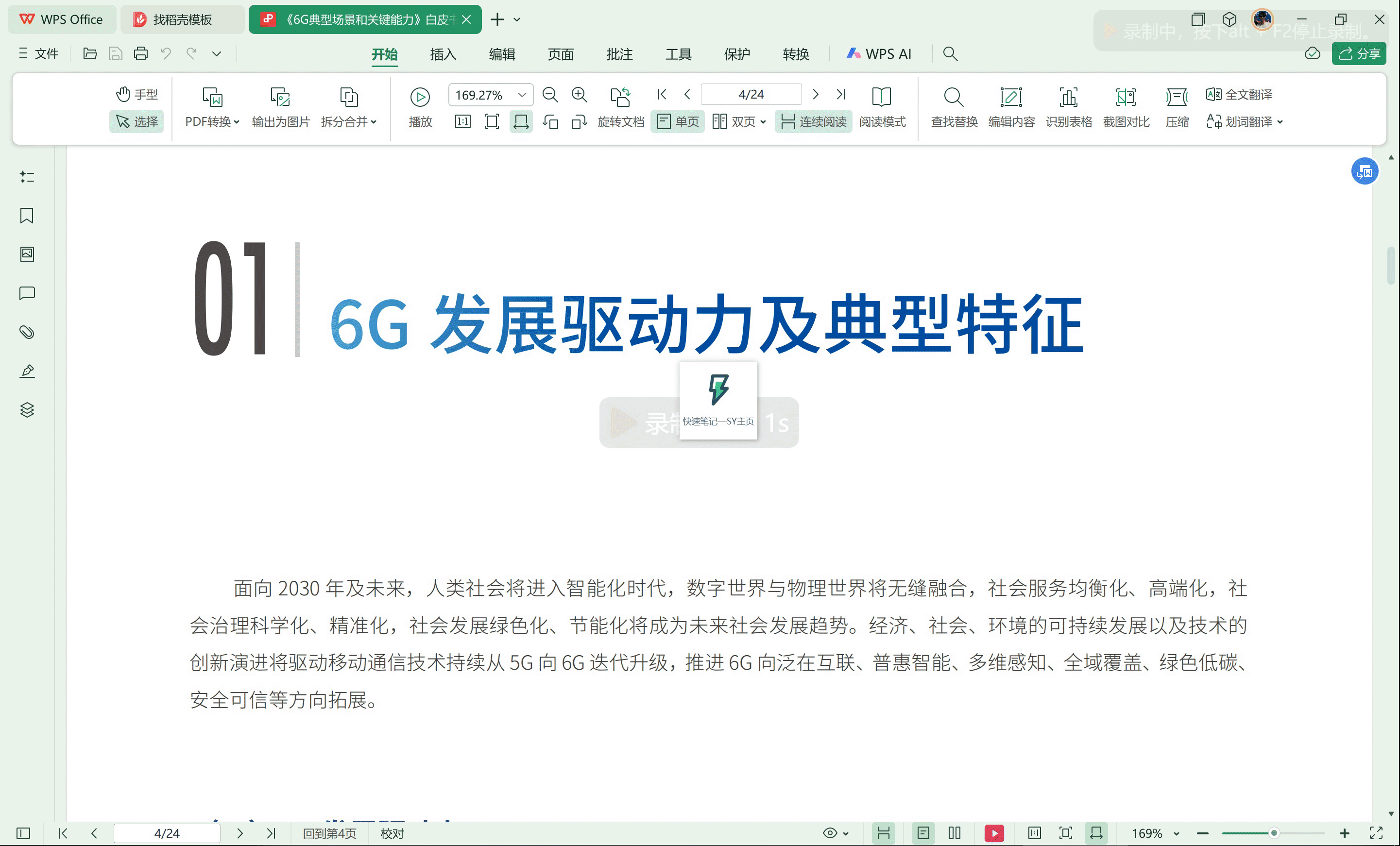Open the 文件 file menu

(39, 53)
